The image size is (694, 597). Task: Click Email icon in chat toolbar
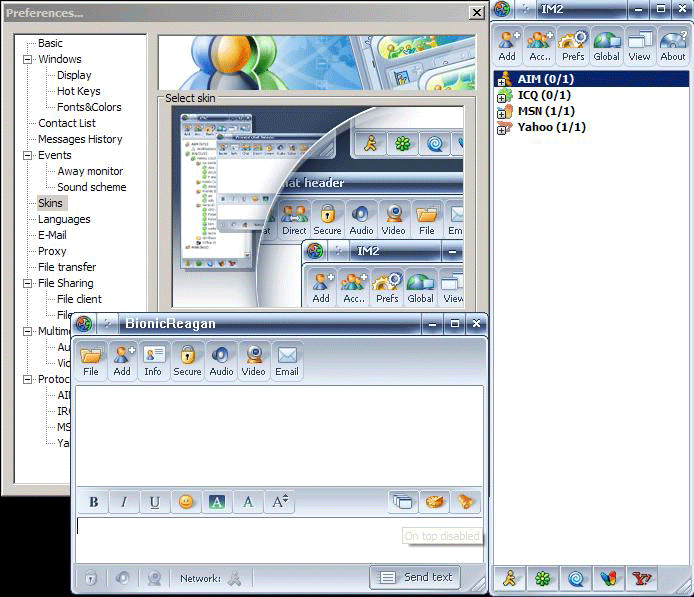(x=287, y=361)
